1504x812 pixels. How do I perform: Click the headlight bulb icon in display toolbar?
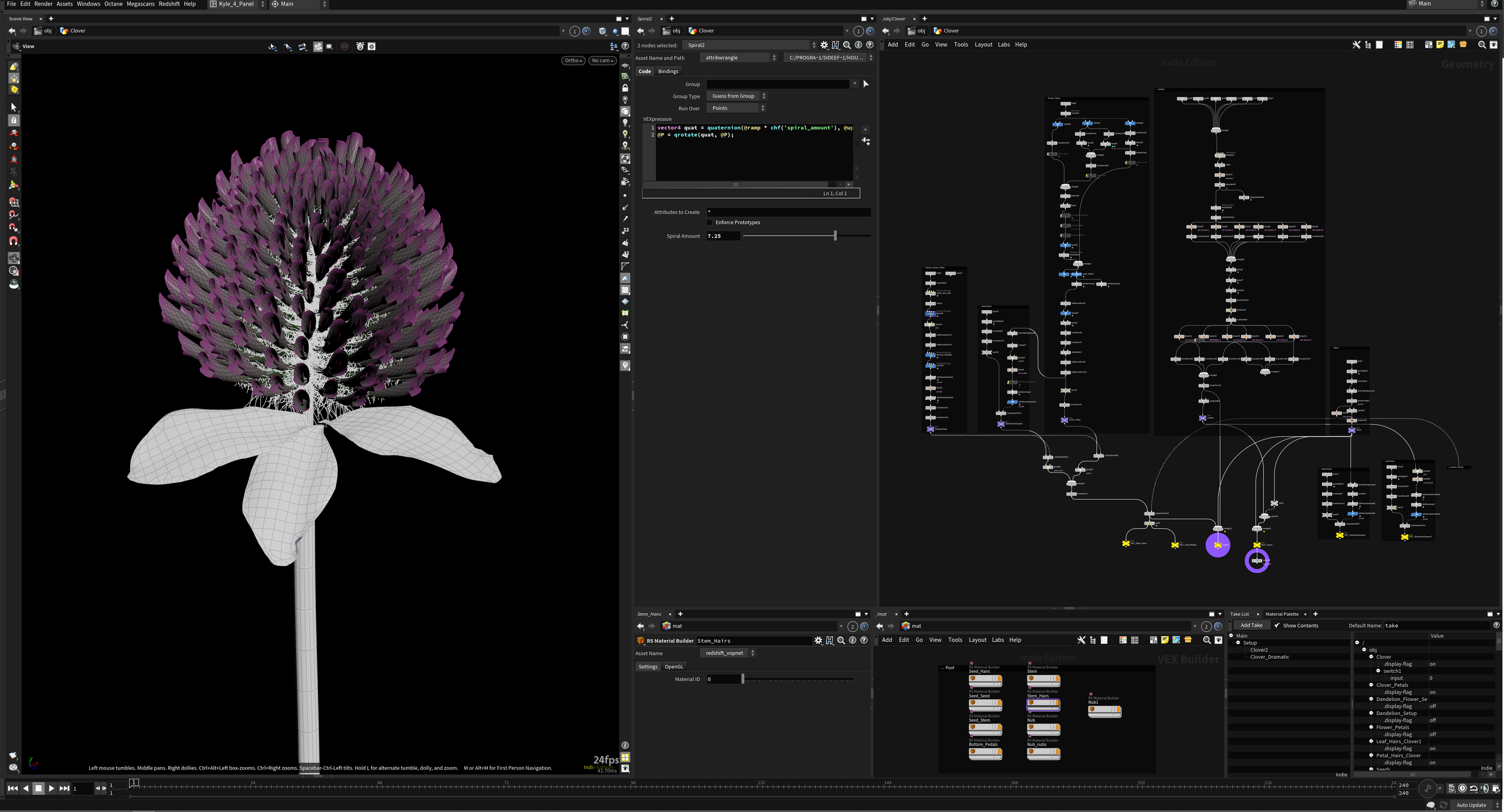click(x=625, y=123)
